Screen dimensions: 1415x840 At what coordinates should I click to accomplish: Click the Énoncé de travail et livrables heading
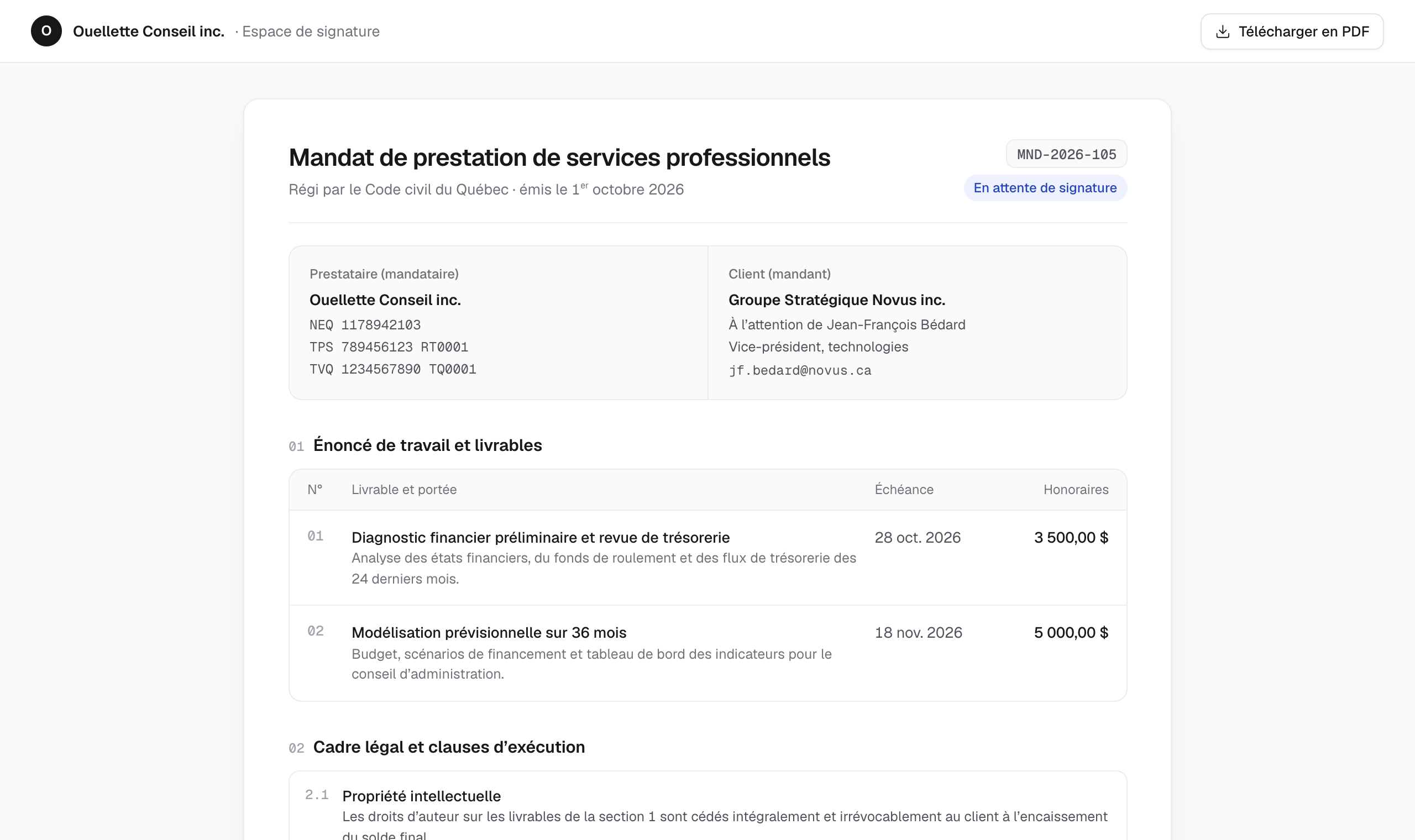427,445
